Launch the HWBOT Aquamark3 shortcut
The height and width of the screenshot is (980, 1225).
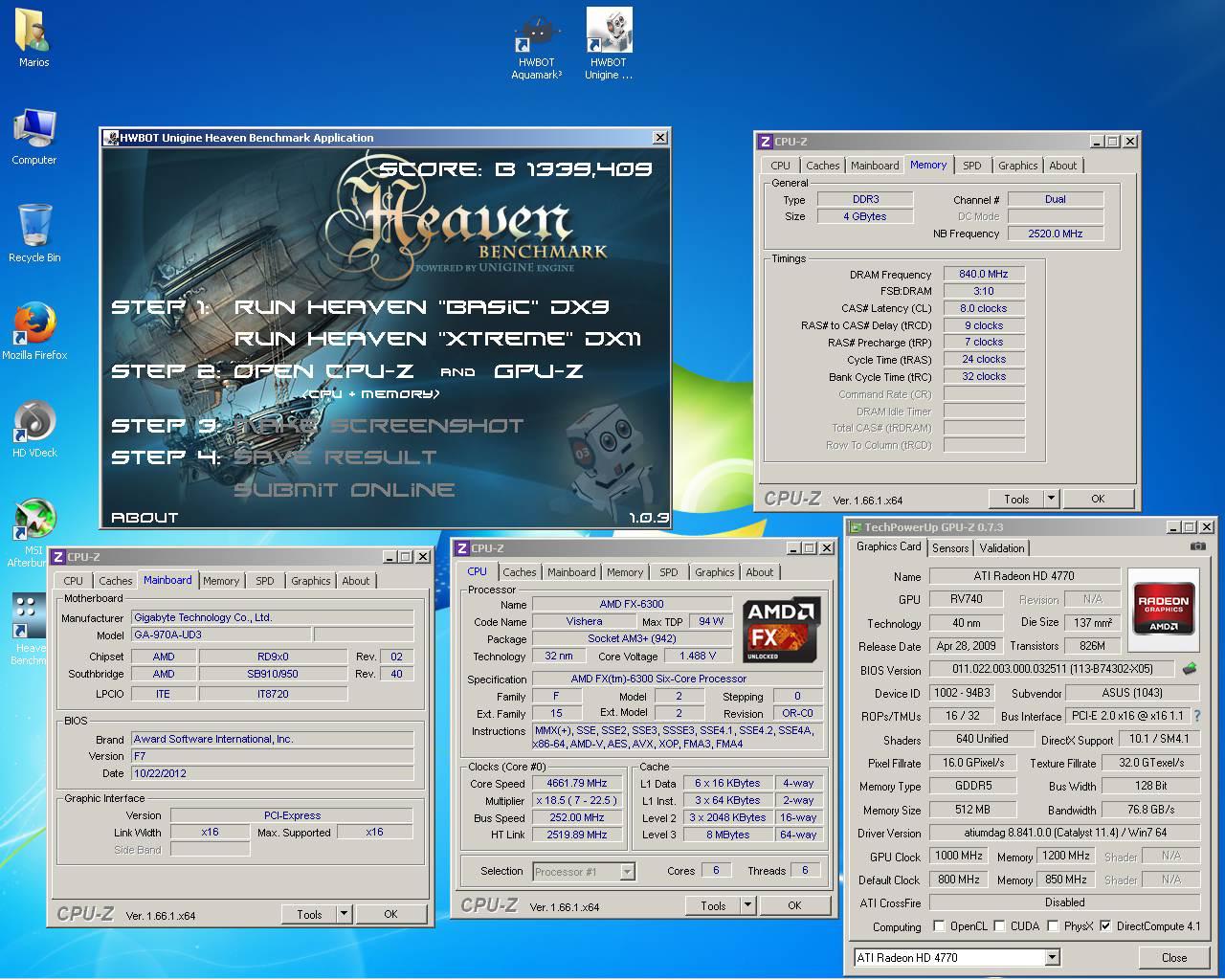(x=536, y=46)
